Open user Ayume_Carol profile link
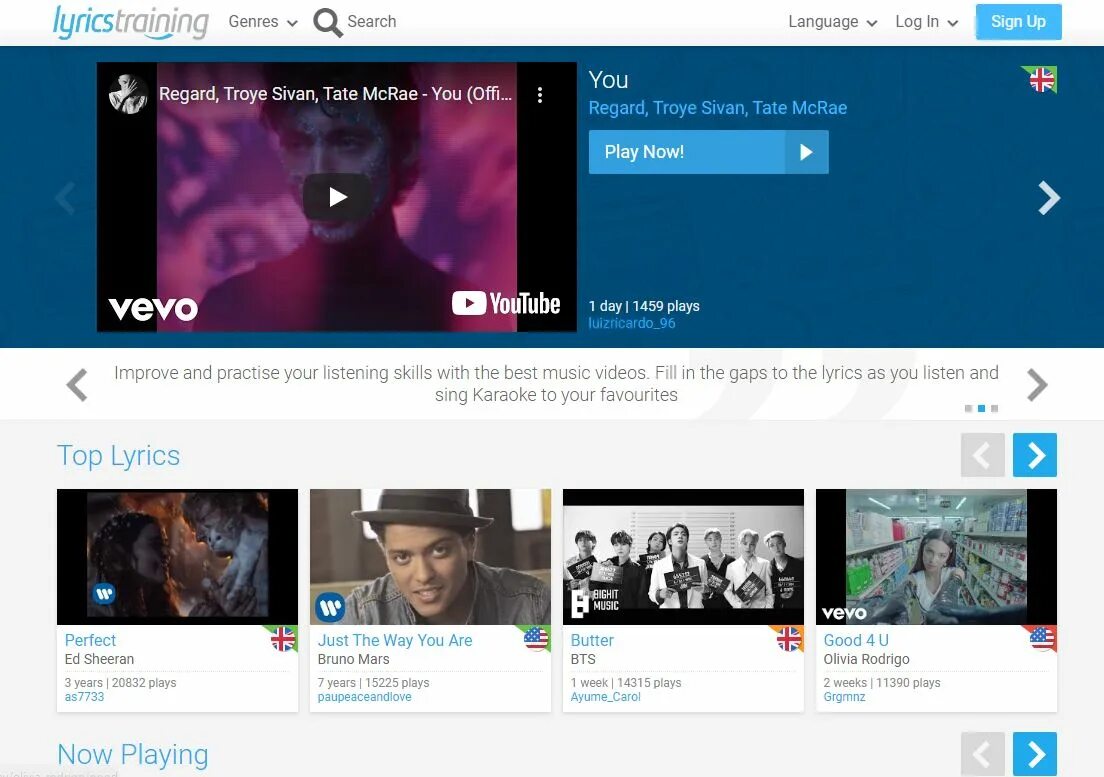 (x=606, y=697)
